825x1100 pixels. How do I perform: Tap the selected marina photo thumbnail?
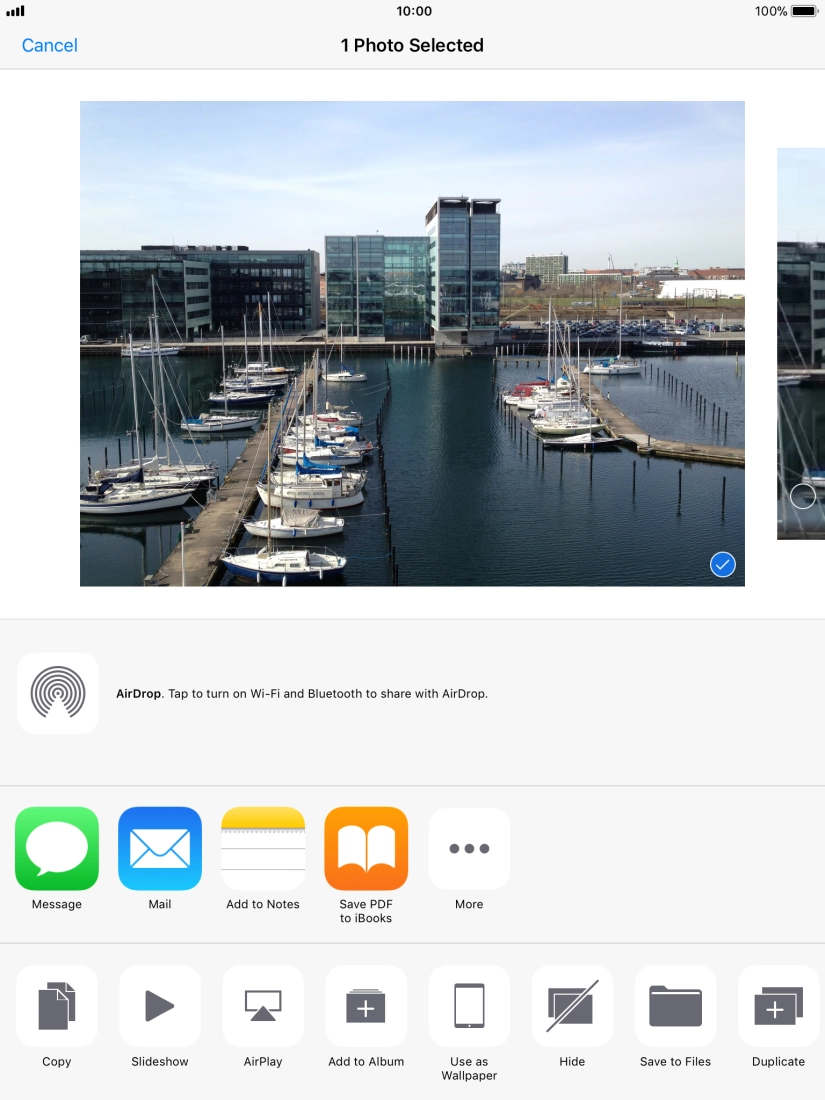(x=412, y=343)
